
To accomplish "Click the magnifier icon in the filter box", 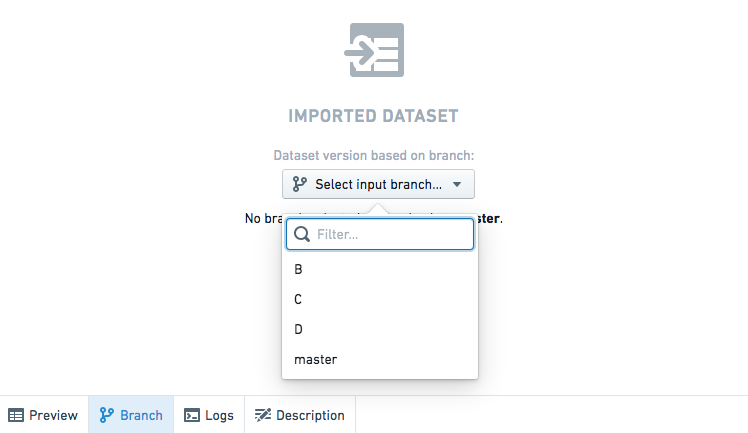I will point(302,234).
